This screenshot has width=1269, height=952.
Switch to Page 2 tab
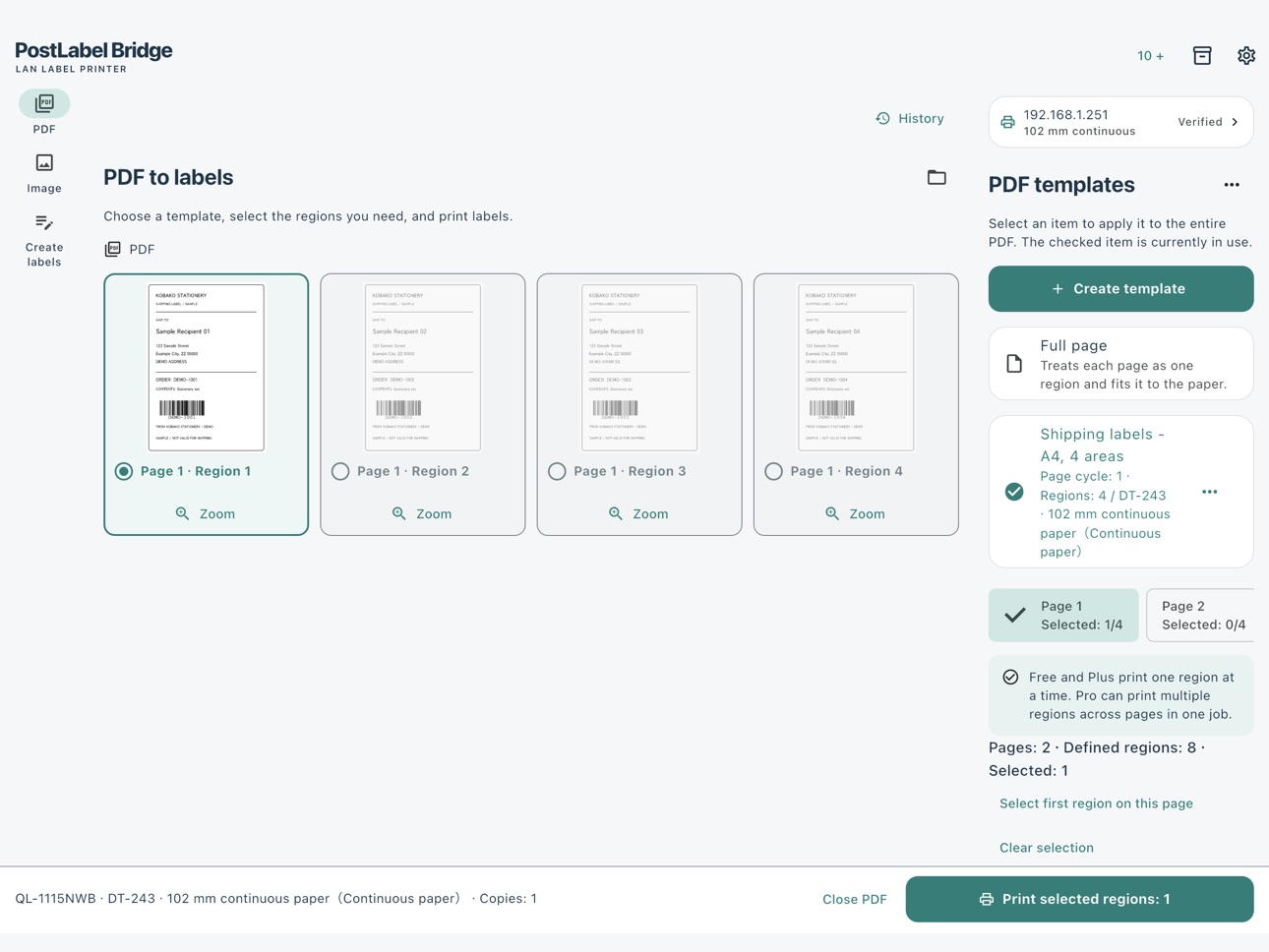coord(1201,616)
